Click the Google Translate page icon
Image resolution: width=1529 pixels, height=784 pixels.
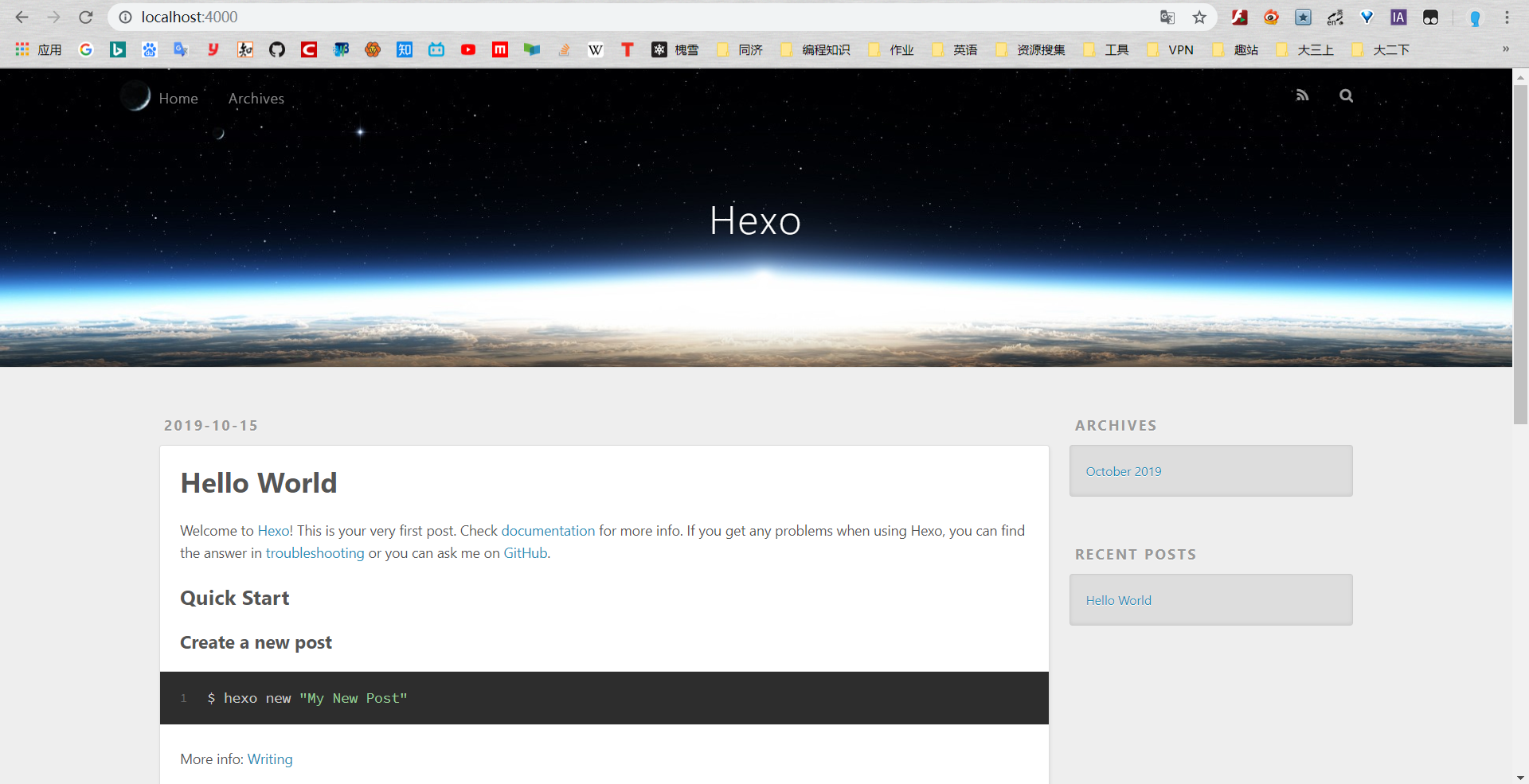[x=1167, y=18]
